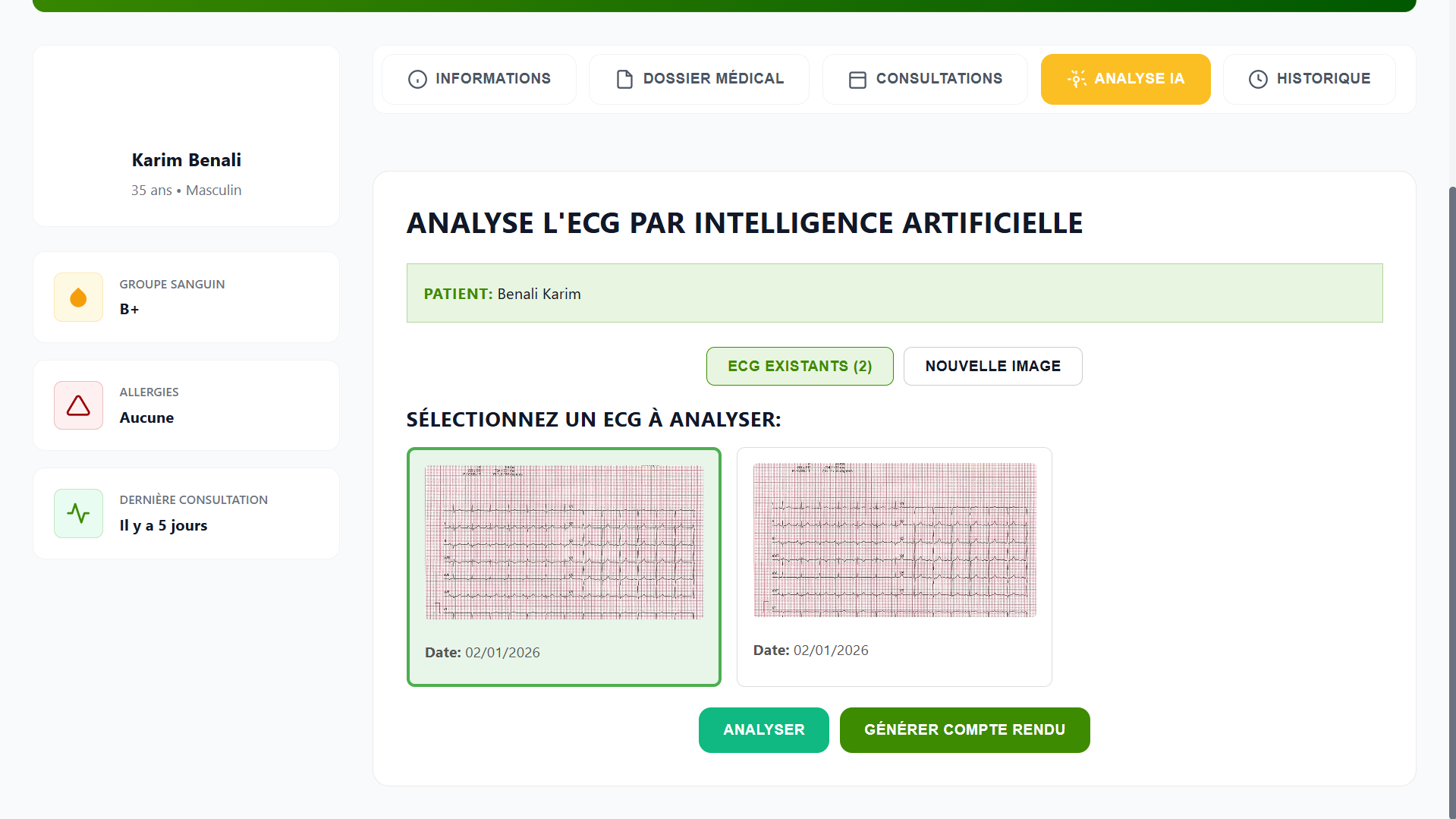Go to the Consultations tab

click(925, 79)
